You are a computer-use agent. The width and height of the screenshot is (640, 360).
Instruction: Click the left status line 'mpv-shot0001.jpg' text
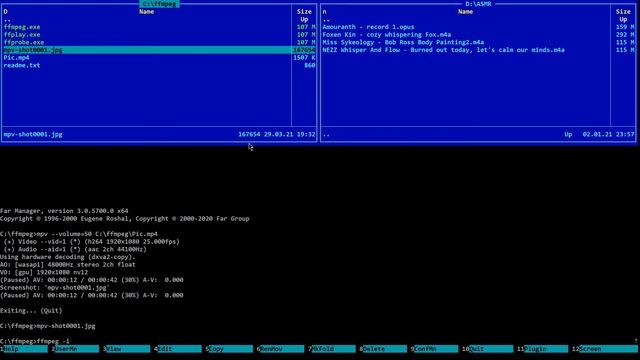coord(33,134)
